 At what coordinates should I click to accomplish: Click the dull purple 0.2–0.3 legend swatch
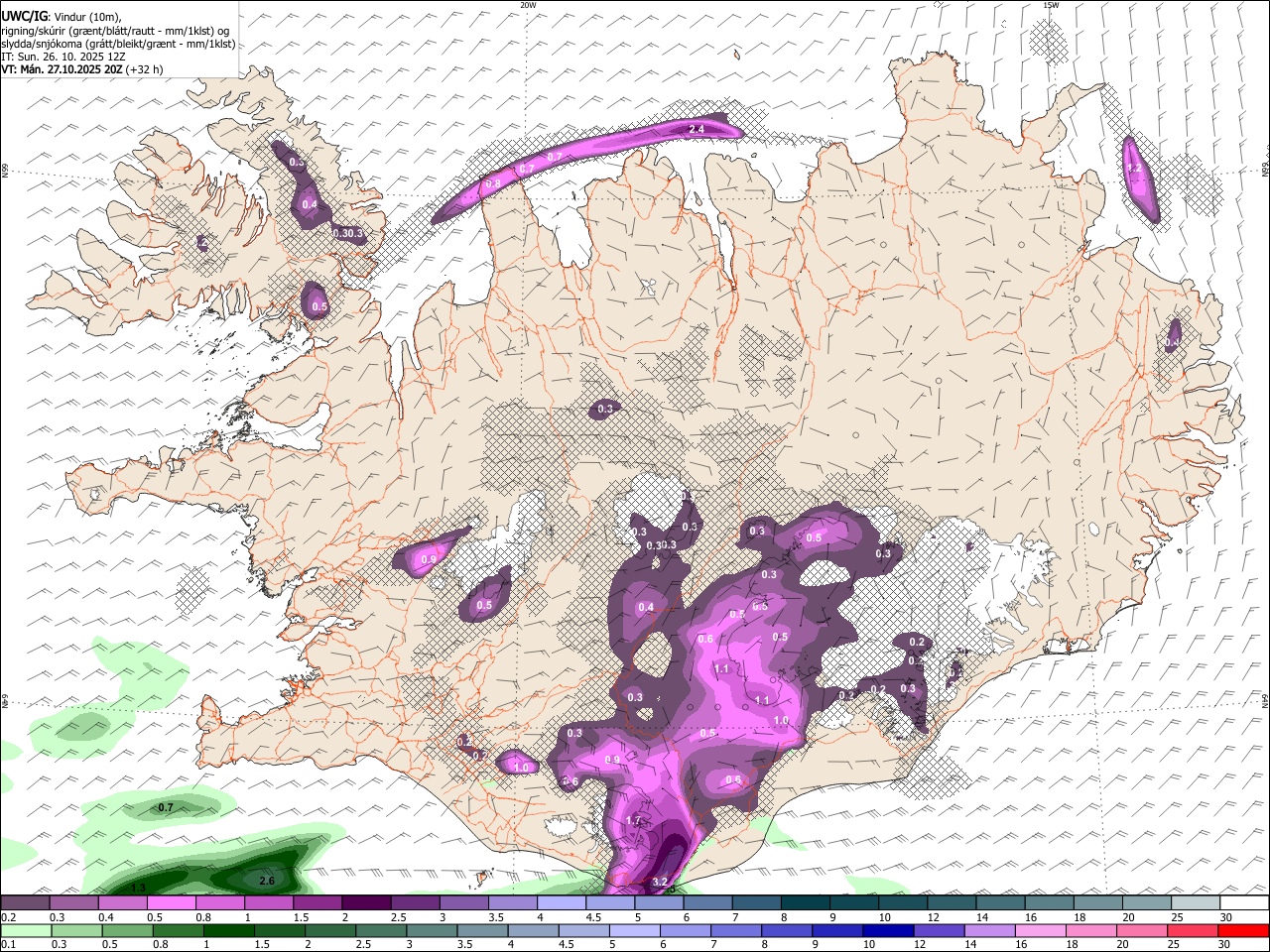click(x=25, y=903)
